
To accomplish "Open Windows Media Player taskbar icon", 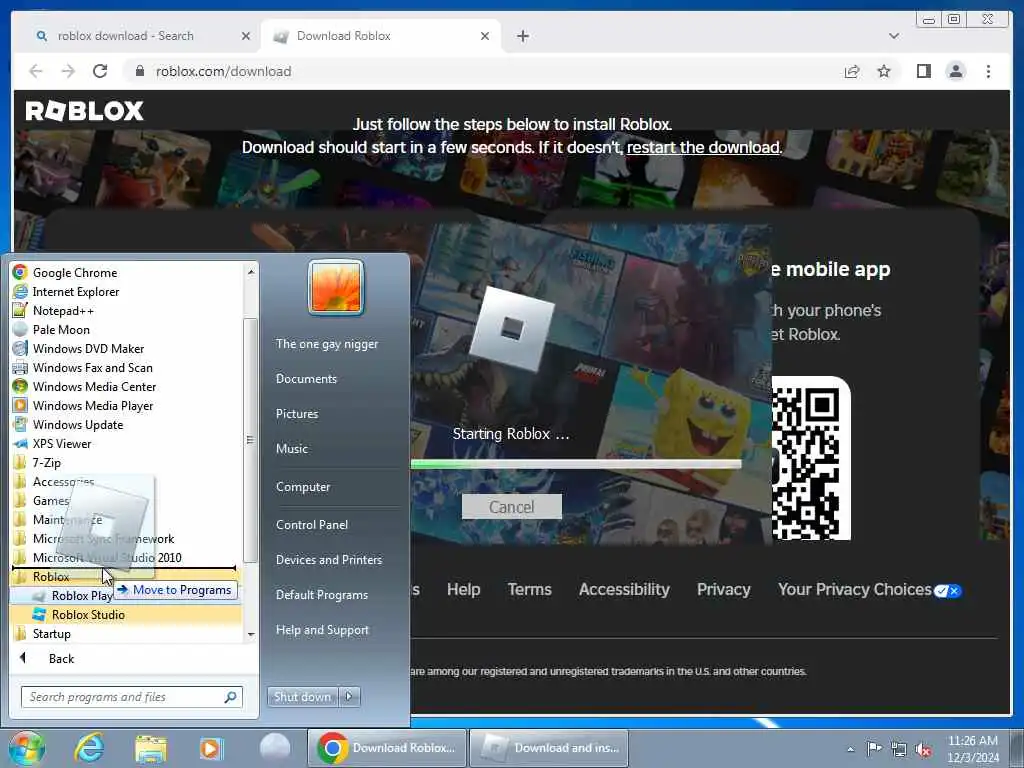I will 212,748.
